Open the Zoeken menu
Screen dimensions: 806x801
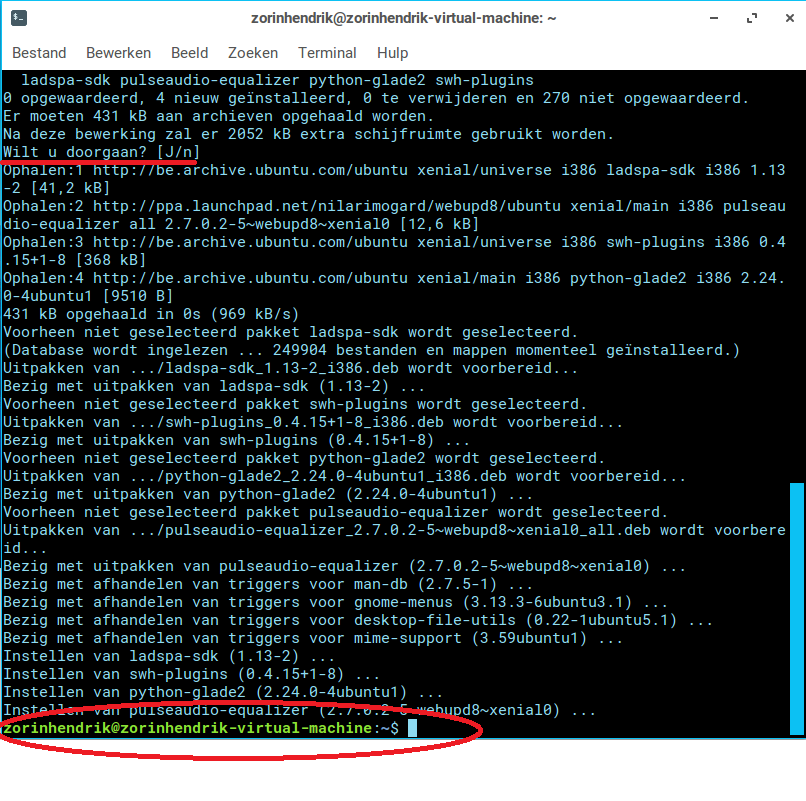point(253,53)
